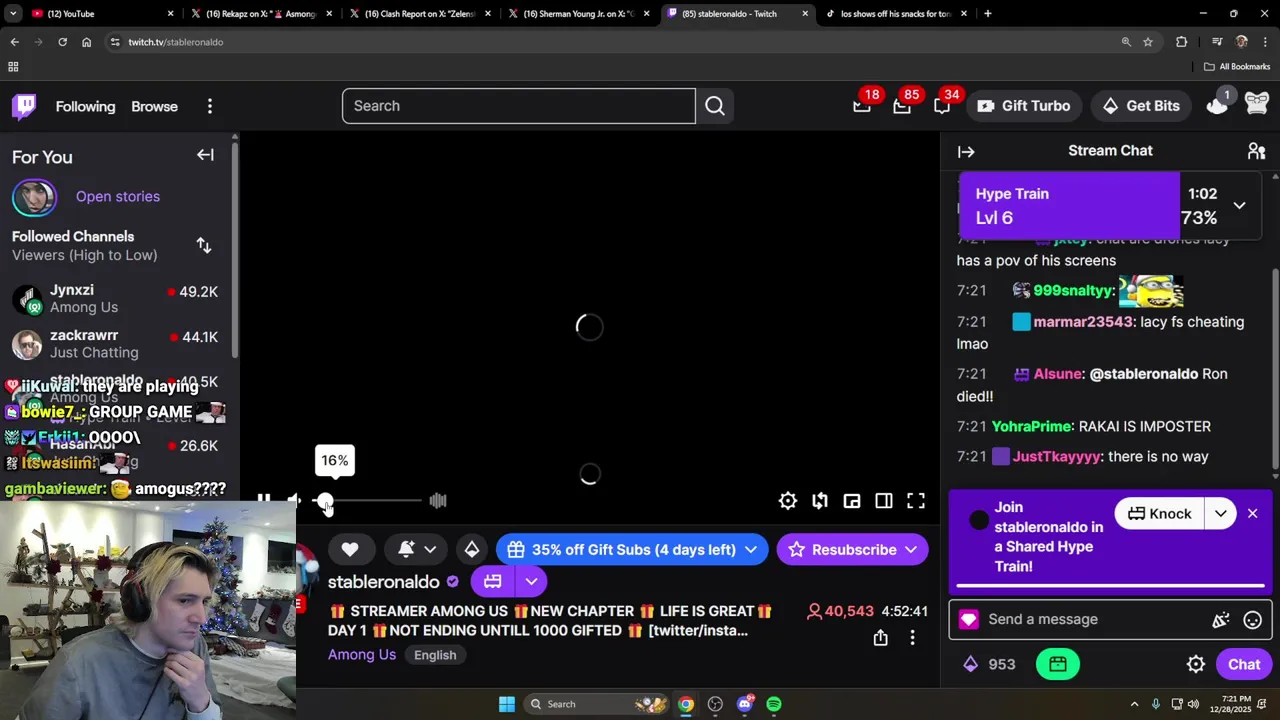
Task: Expand the Hype Train Lvl 6 banner
Action: pyautogui.click(x=1239, y=205)
